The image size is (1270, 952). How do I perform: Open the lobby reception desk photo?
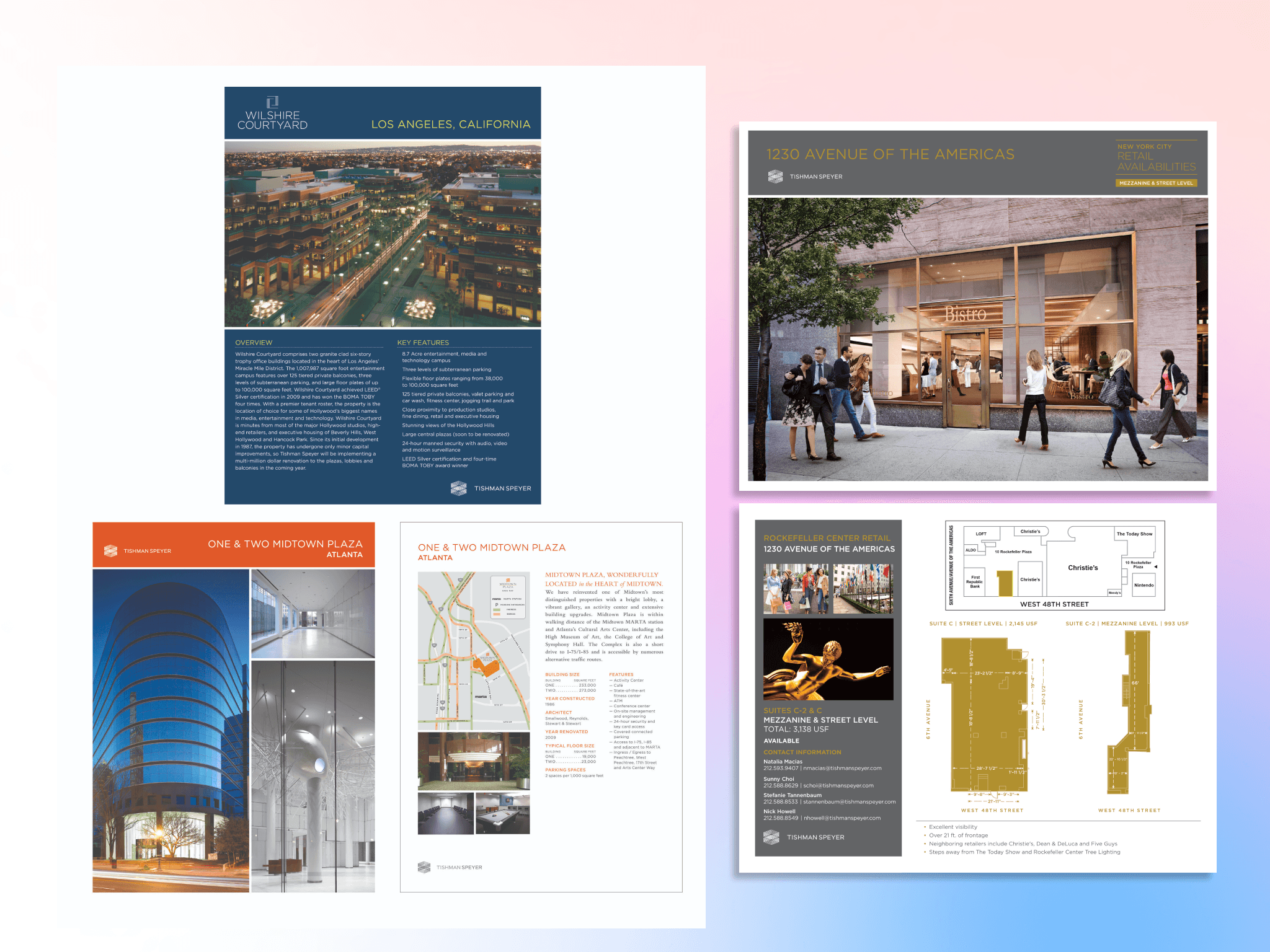pos(474,761)
